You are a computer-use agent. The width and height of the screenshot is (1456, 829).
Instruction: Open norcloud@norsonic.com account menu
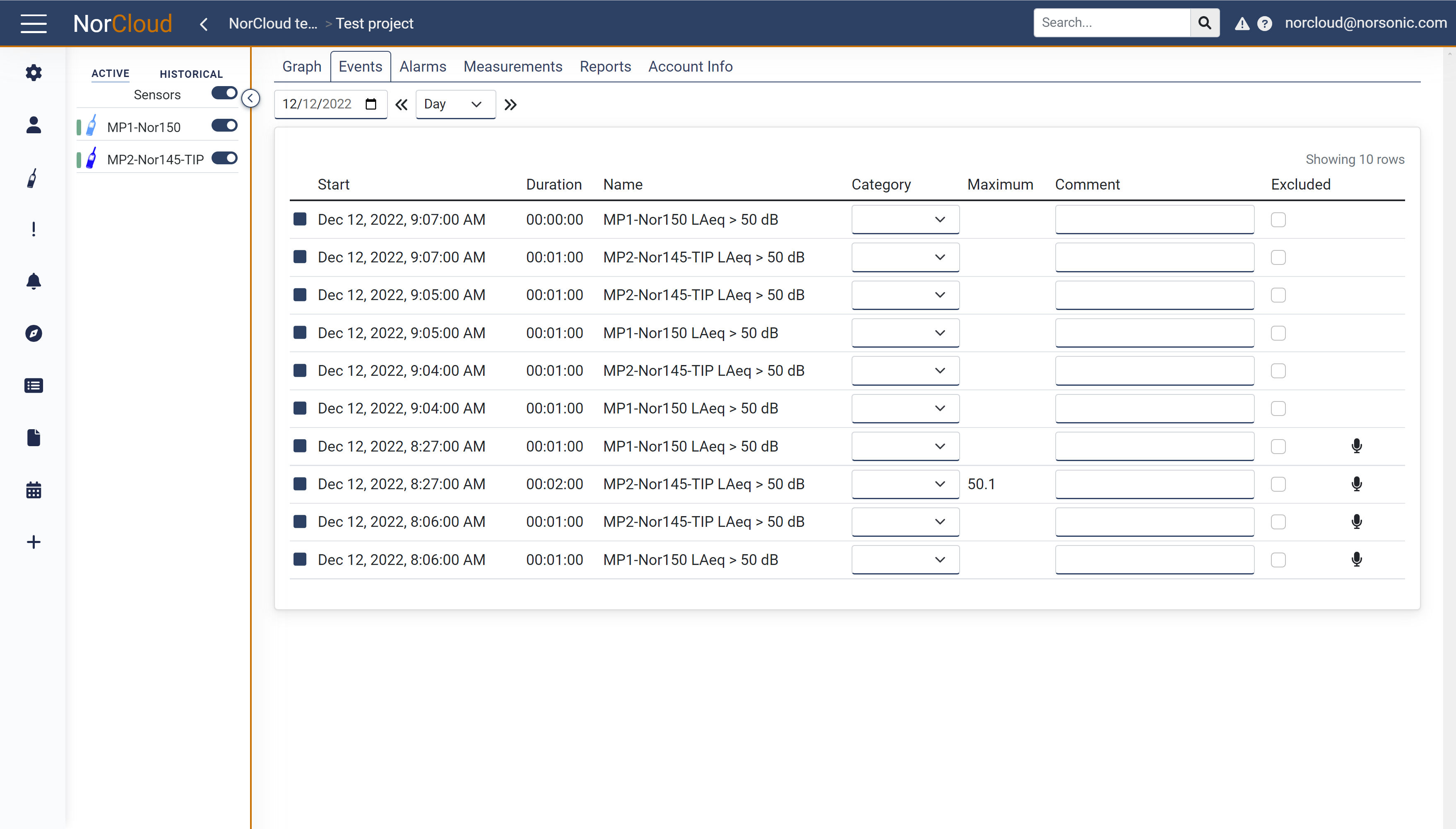(x=1365, y=23)
